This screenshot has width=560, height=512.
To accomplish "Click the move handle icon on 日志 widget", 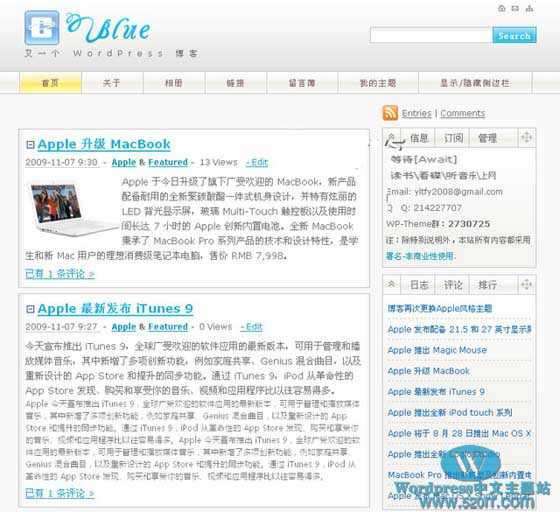I will 526,285.
